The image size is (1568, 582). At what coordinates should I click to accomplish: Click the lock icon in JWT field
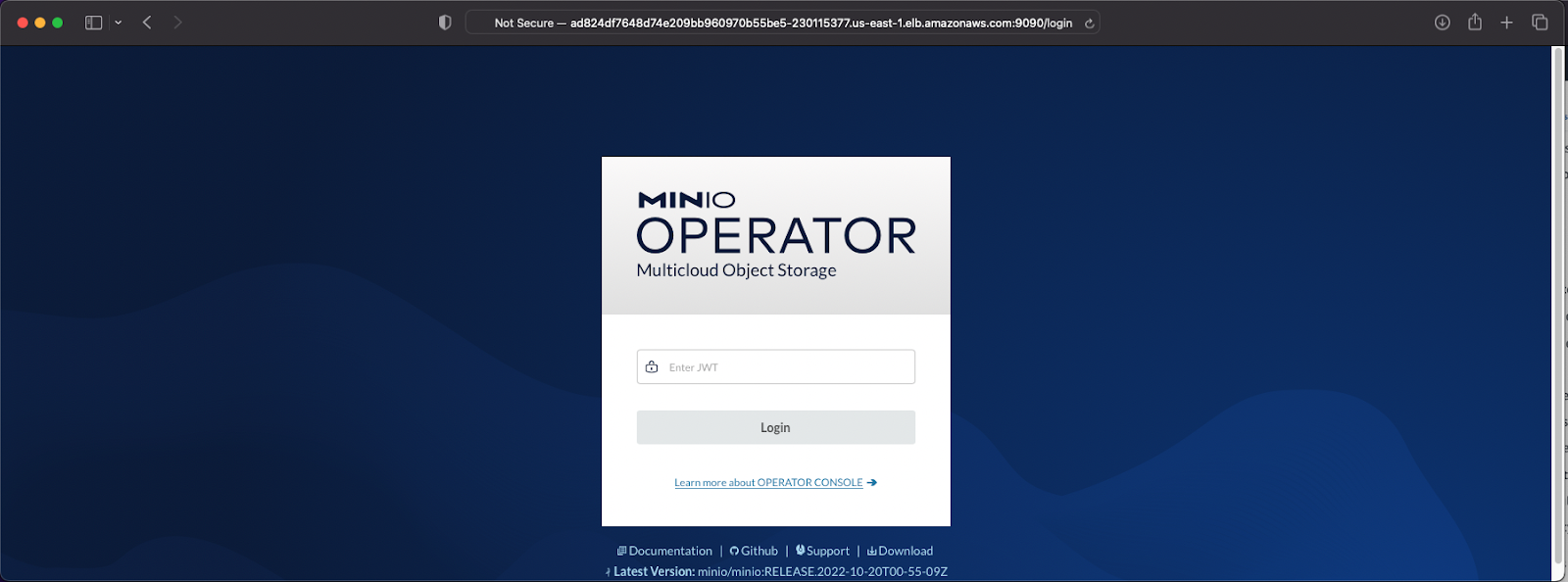[652, 367]
